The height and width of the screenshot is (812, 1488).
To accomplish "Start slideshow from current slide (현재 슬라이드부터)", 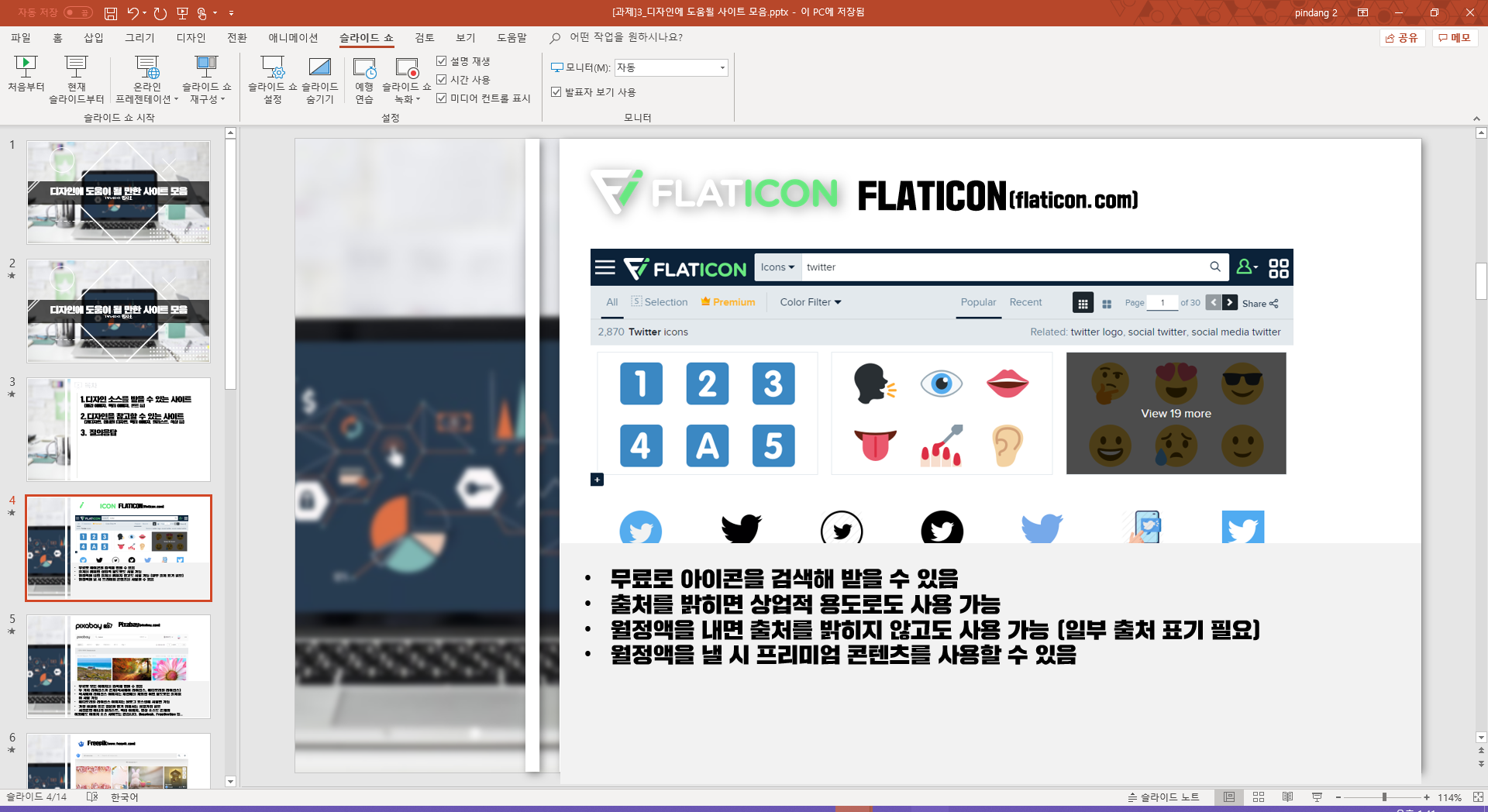I will [x=76, y=79].
